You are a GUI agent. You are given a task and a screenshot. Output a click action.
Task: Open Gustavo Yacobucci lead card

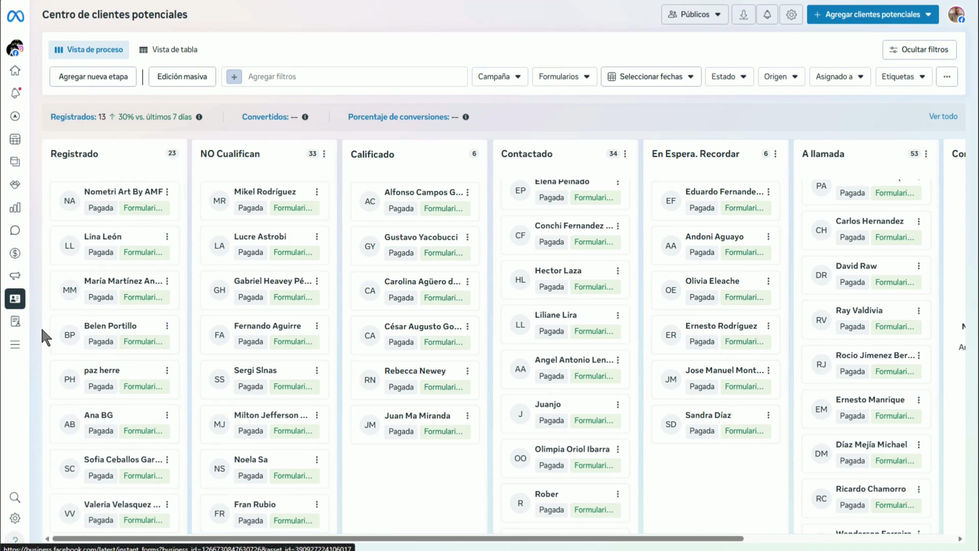(415, 246)
